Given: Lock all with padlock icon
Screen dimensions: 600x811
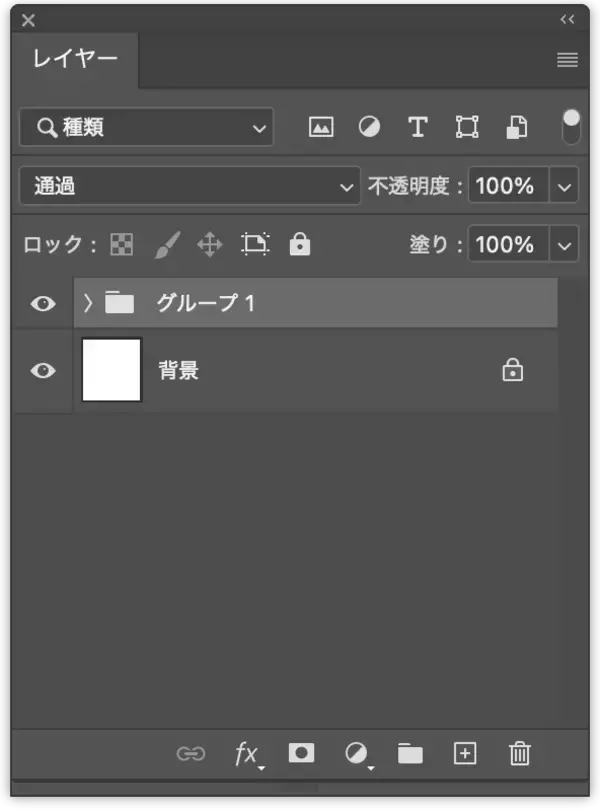Looking at the screenshot, I should click(x=300, y=244).
